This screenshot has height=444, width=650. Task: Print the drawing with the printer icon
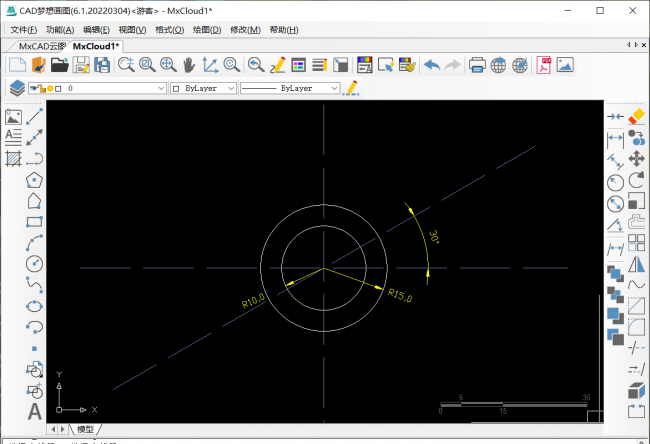tap(477, 65)
